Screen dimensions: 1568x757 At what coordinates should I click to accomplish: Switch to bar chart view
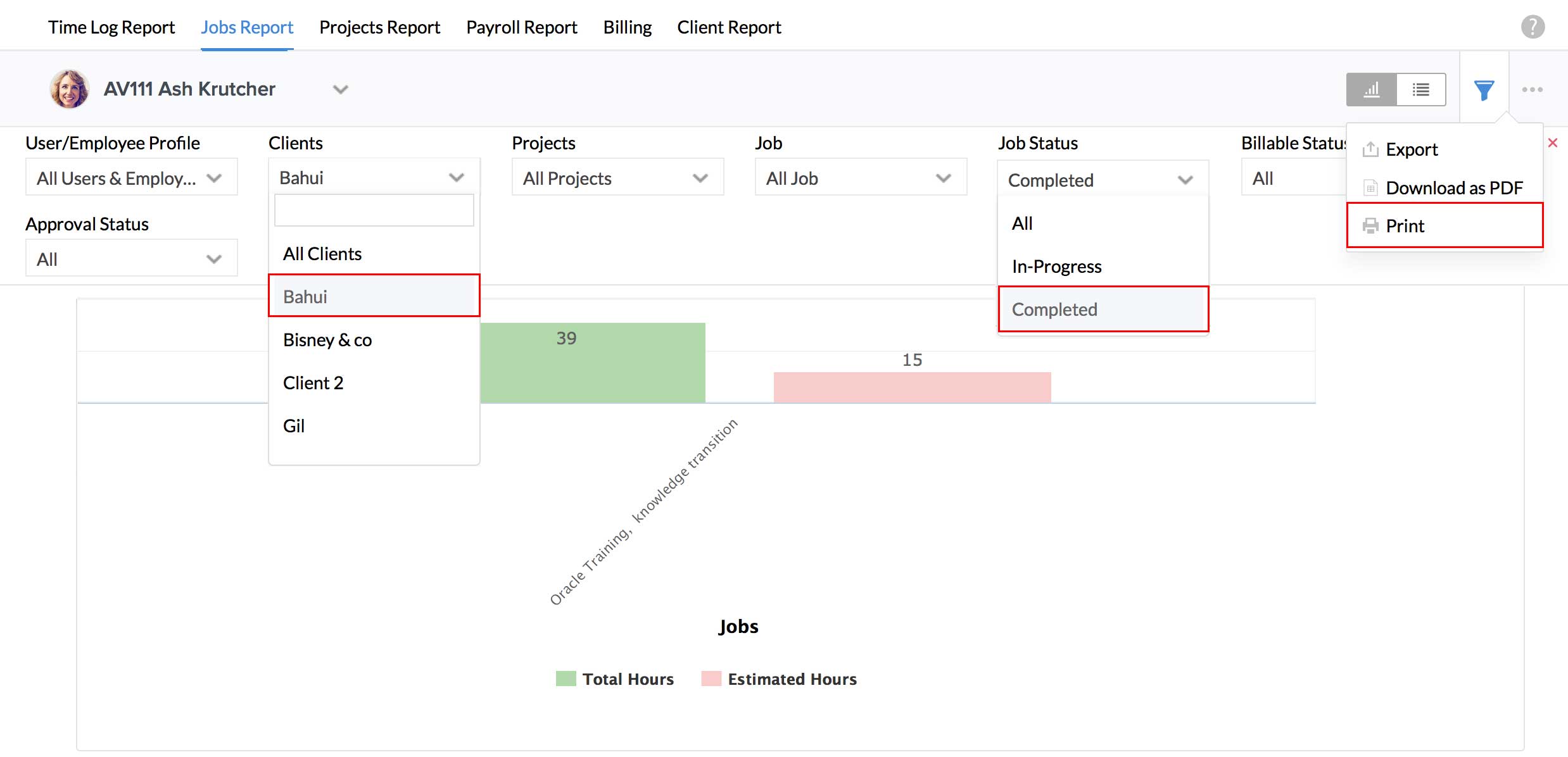click(1371, 89)
